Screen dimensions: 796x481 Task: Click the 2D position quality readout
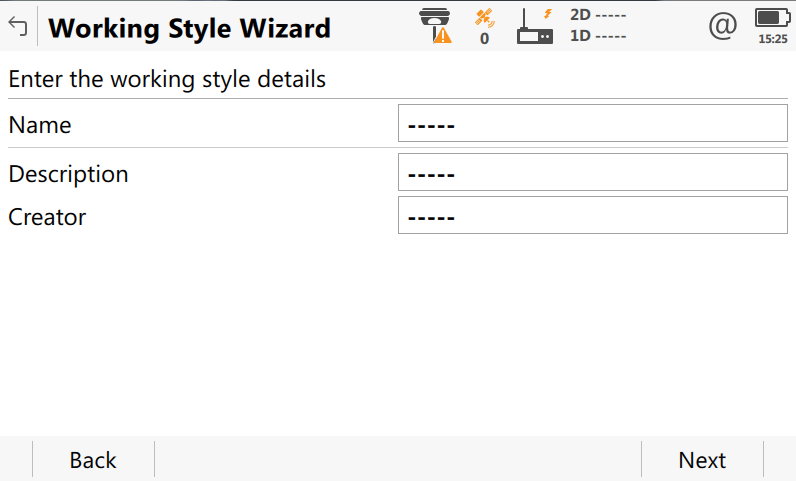pyautogui.click(x=598, y=15)
